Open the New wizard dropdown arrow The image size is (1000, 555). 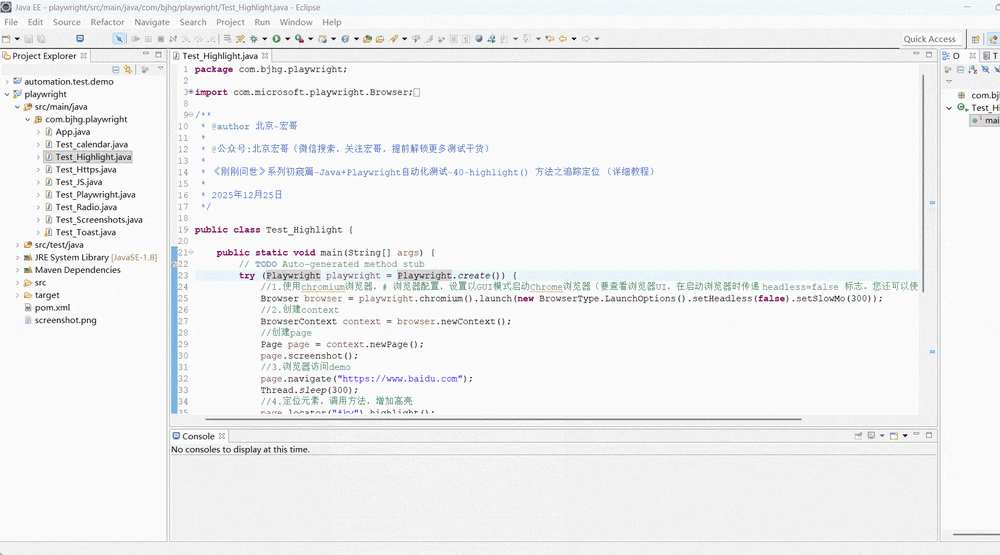17,39
